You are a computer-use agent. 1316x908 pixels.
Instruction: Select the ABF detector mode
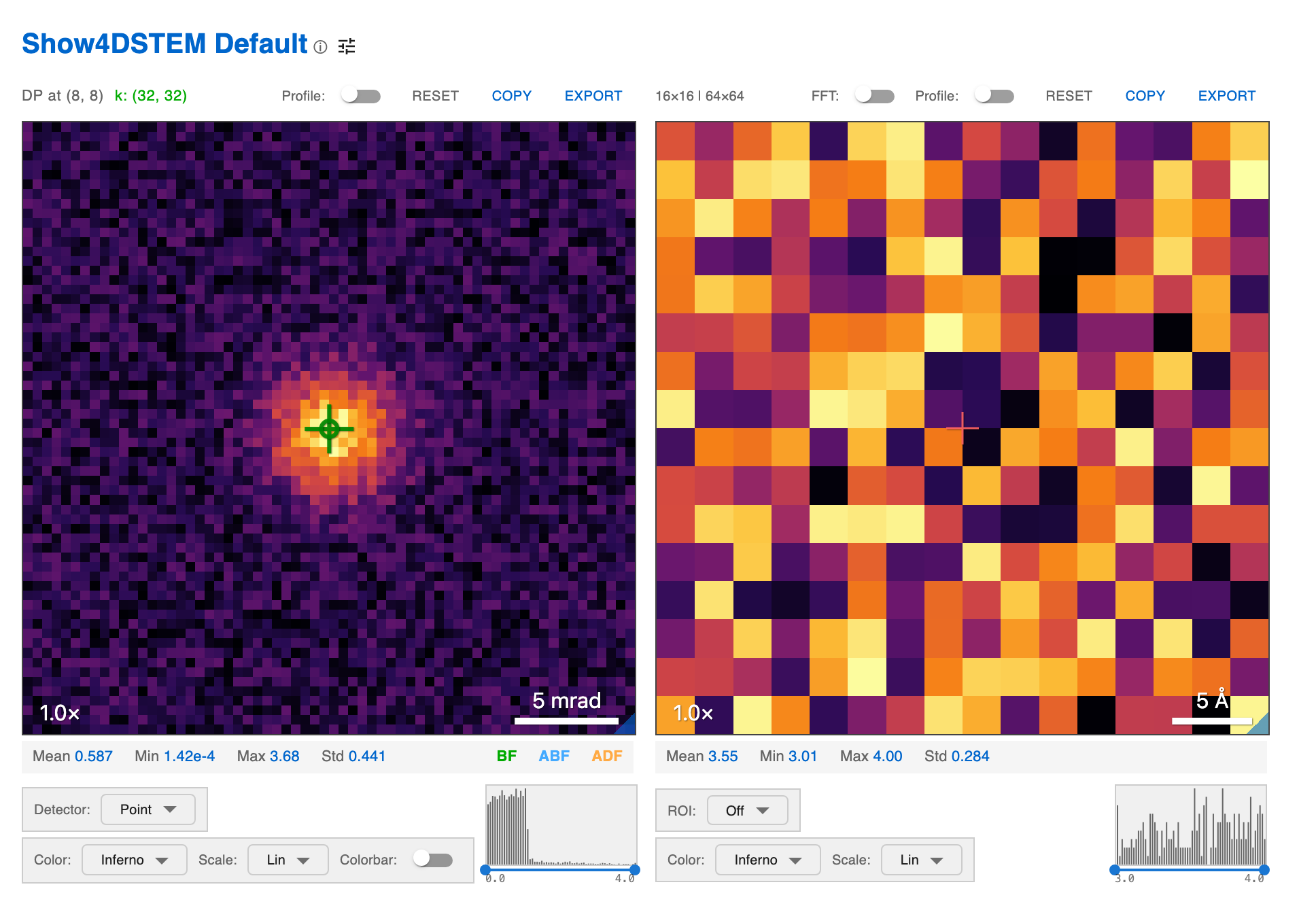554,756
